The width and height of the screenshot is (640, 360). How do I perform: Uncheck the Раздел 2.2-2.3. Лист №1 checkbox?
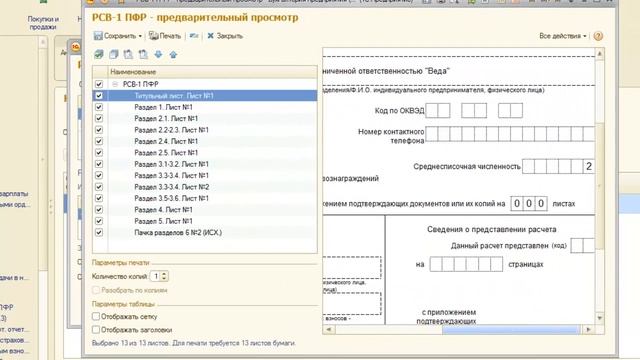[99, 130]
